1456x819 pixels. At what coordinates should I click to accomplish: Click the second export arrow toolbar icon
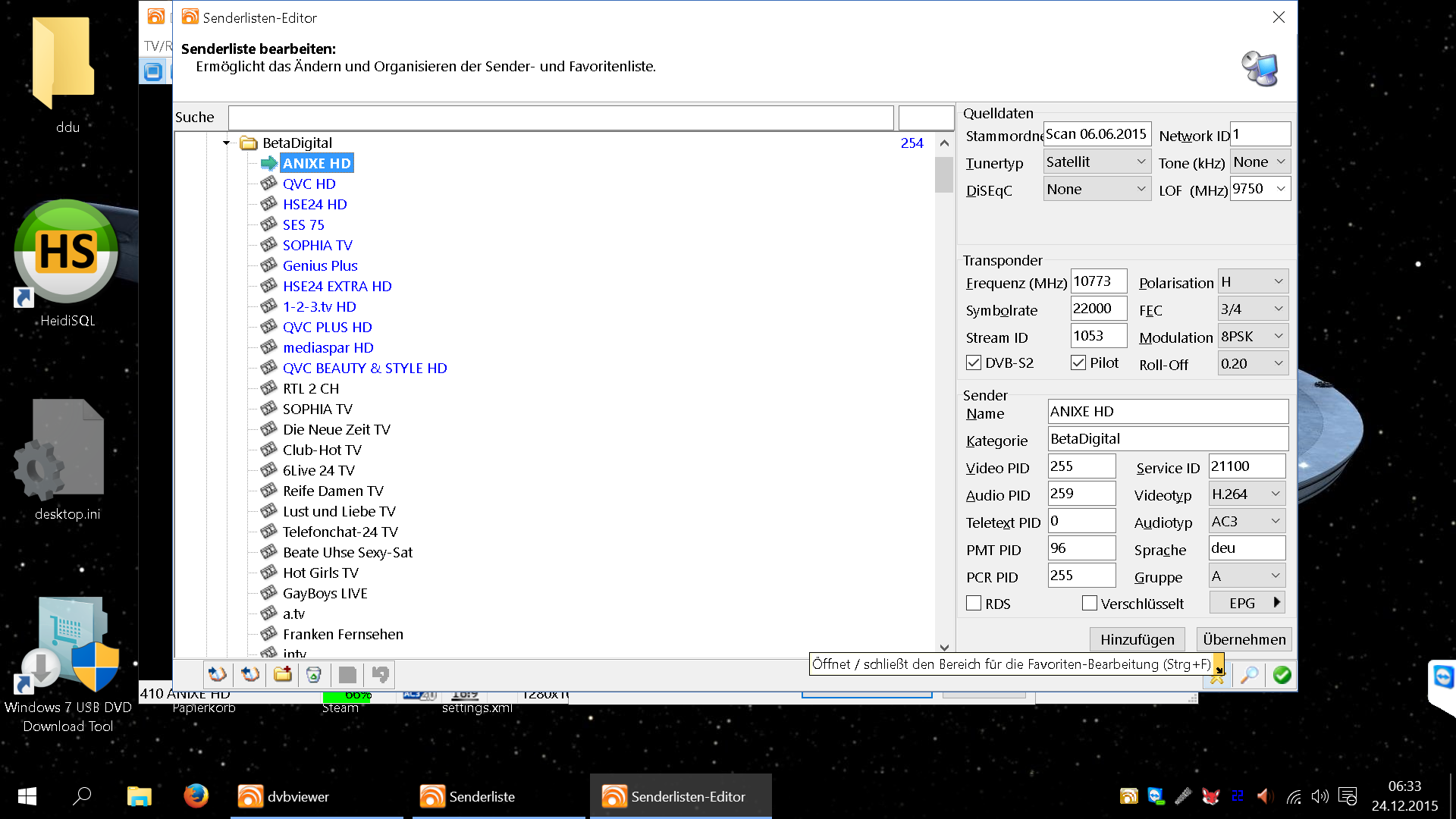tap(250, 674)
